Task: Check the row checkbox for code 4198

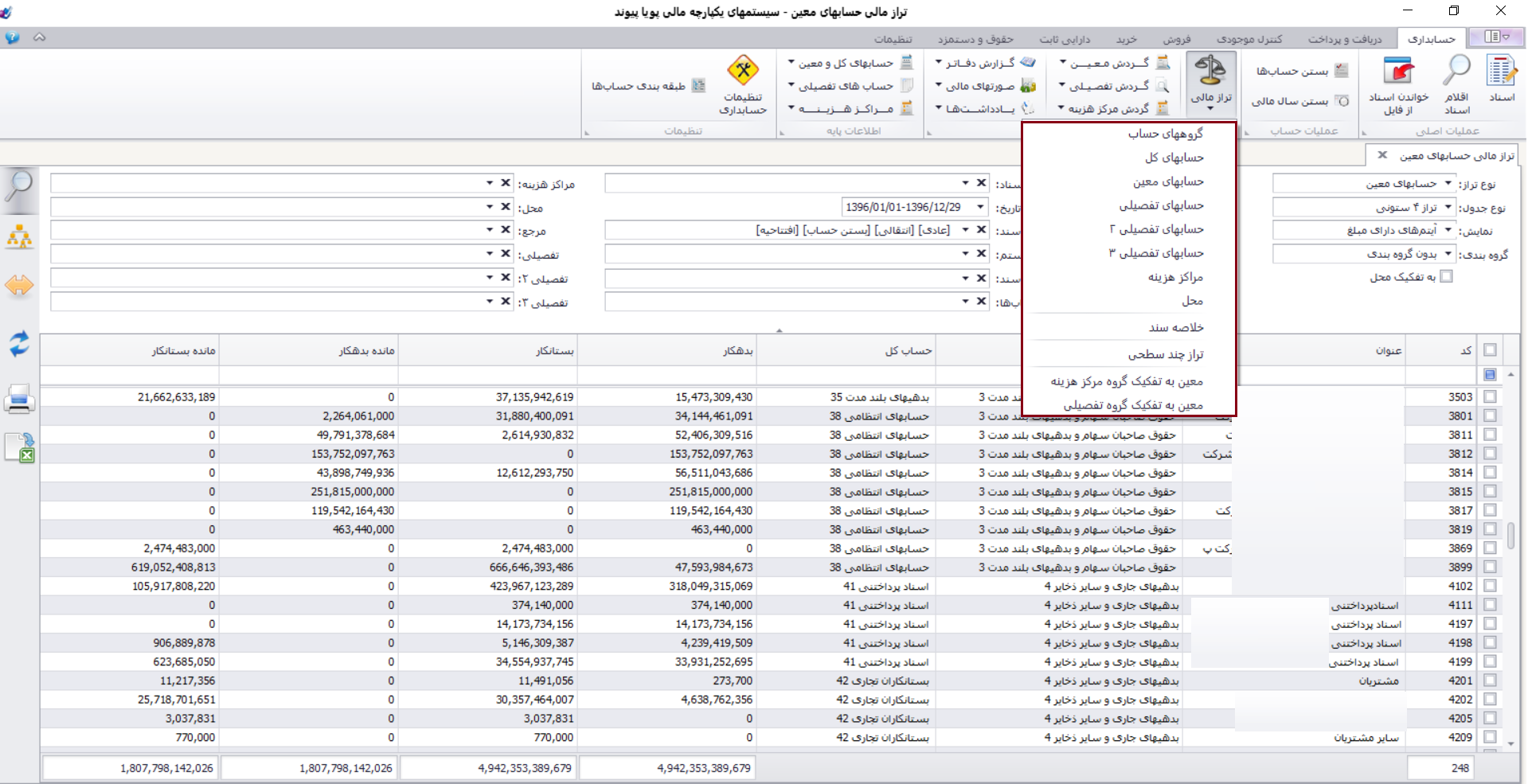Action: [1490, 642]
